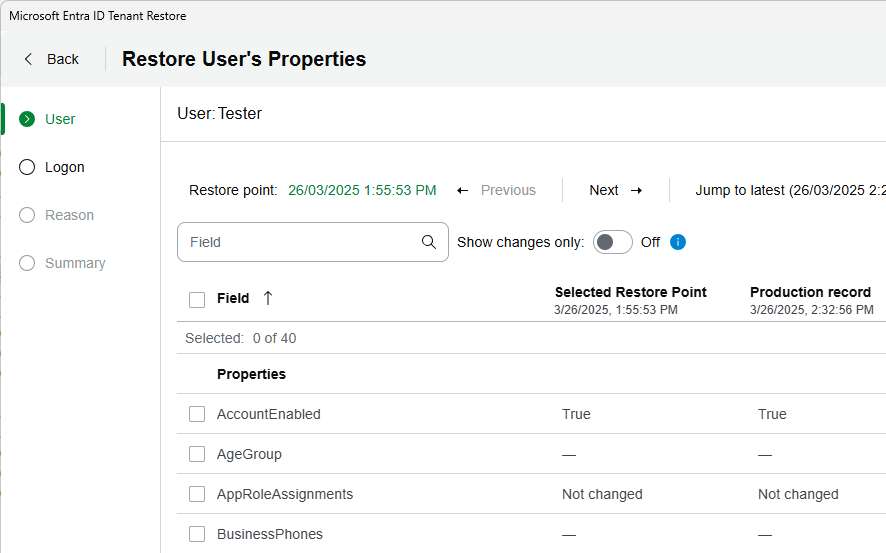Toggle the Show changes only switch

pyautogui.click(x=613, y=242)
